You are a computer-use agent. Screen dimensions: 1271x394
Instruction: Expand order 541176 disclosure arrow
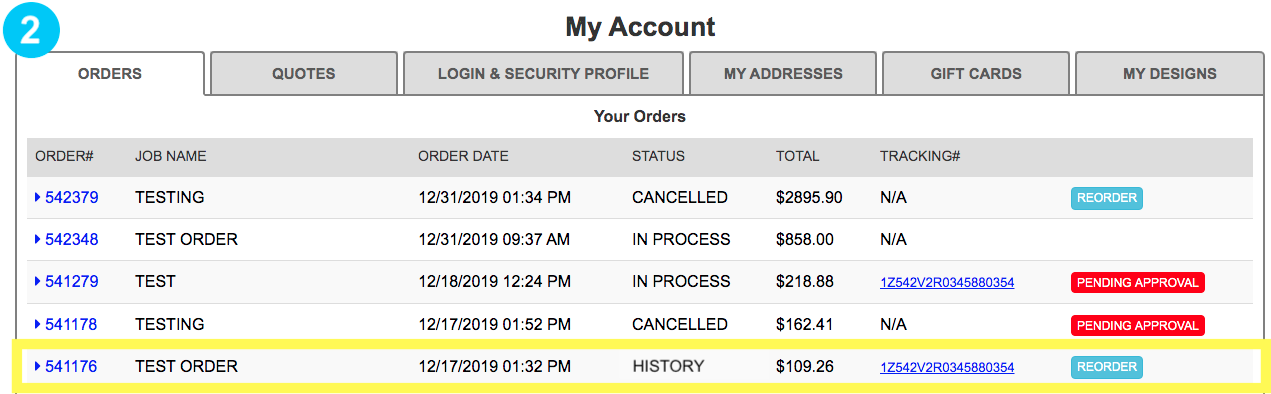38,366
